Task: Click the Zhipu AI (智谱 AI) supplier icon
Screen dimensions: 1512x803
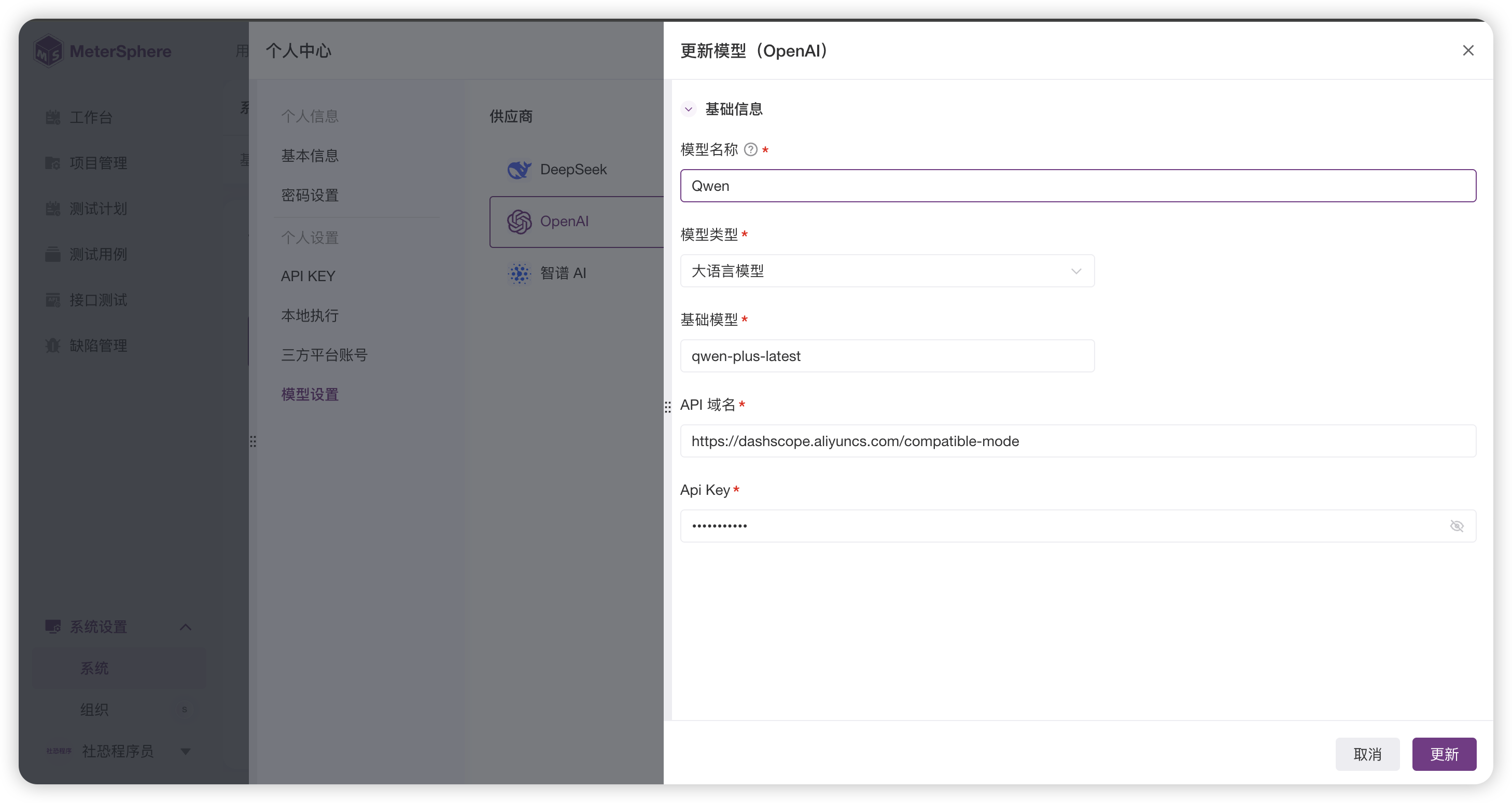Action: point(519,273)
